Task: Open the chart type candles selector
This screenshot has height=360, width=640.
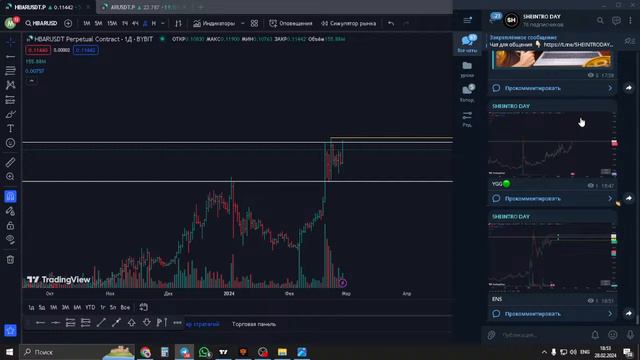Action: [x=178, y=23]
